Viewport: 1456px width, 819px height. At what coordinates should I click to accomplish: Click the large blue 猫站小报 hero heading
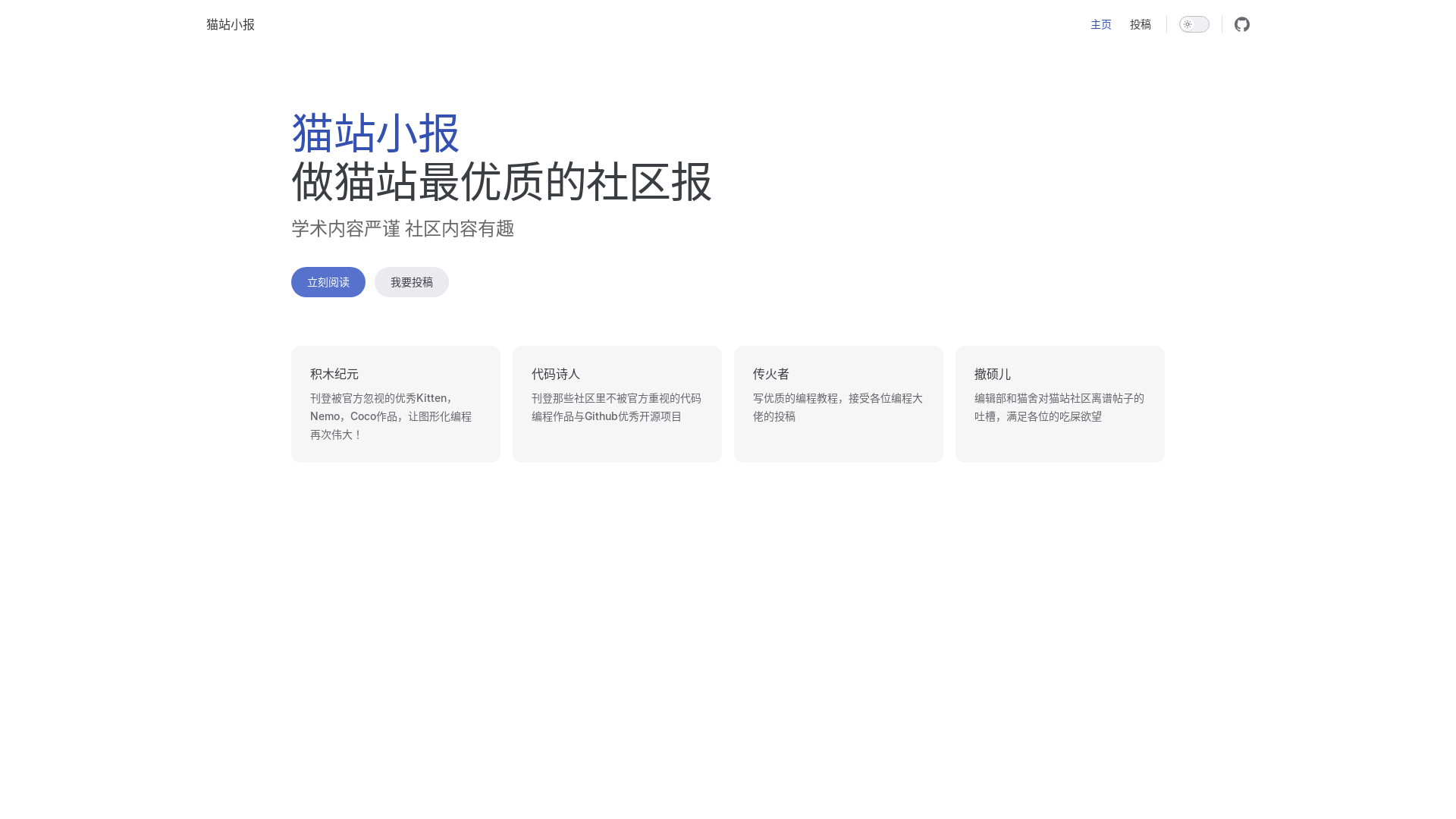375,133
